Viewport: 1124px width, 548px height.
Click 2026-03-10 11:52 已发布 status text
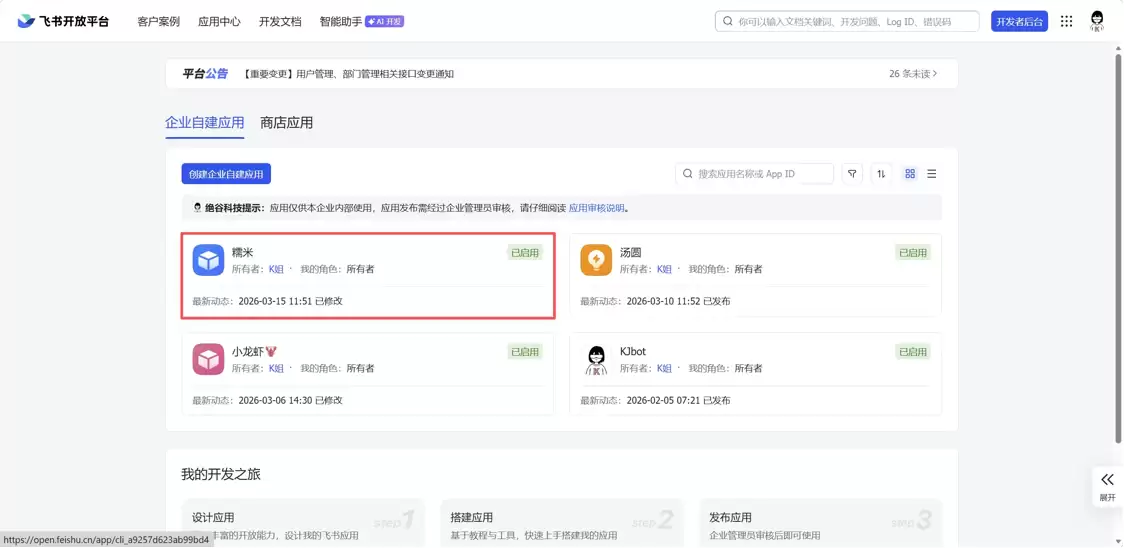click(x=679, y=301)
